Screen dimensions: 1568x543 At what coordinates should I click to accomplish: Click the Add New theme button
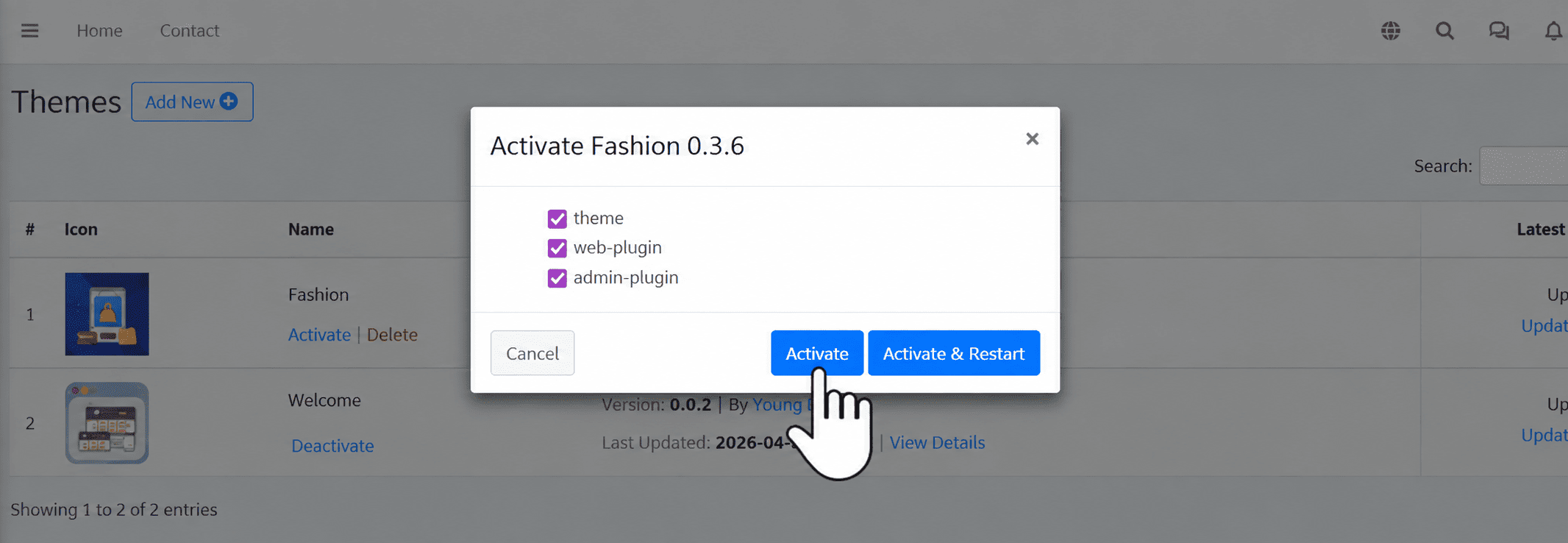click(192, 102)
